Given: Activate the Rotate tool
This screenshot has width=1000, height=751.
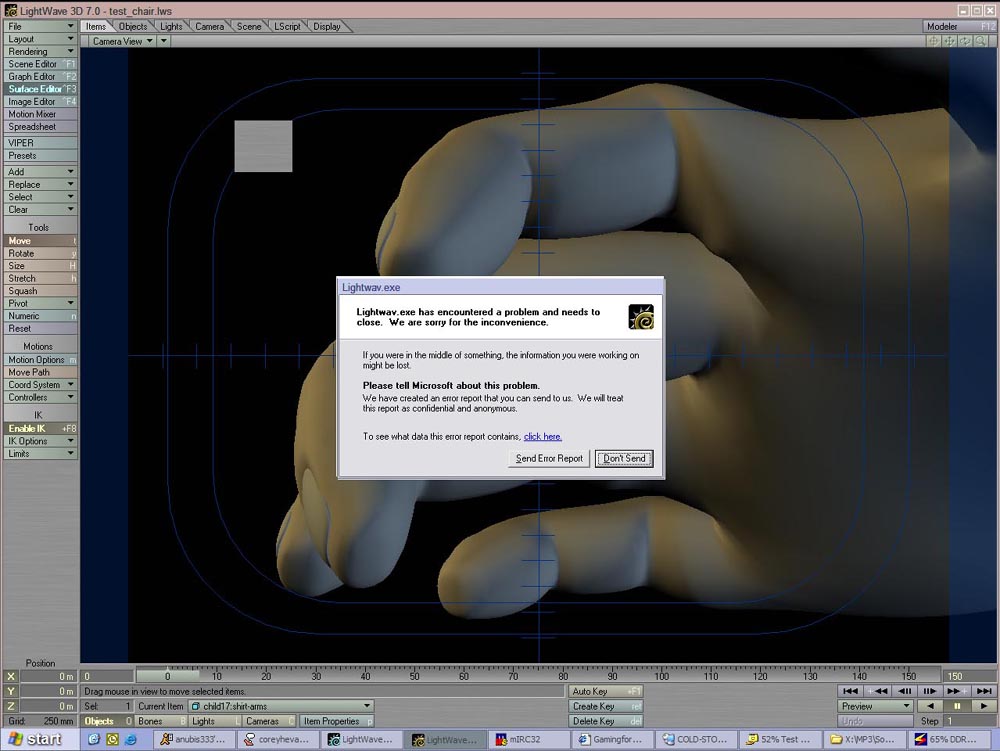Looking at the screenshot, I should 41,253.
